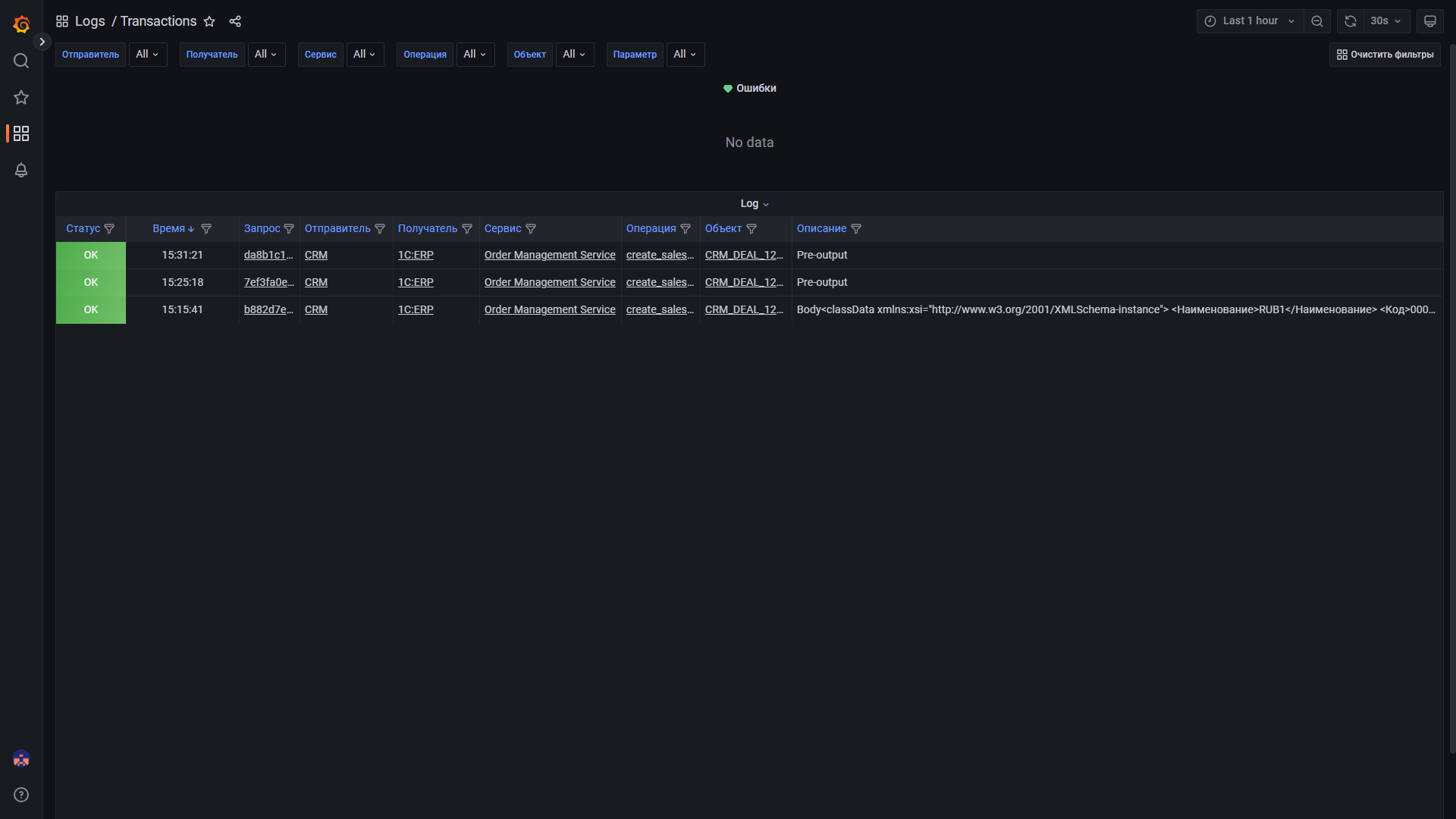Viewport: 1456px width, 819px height.
Task: Filter the Запрос column
Action: [x=289, y=229]
